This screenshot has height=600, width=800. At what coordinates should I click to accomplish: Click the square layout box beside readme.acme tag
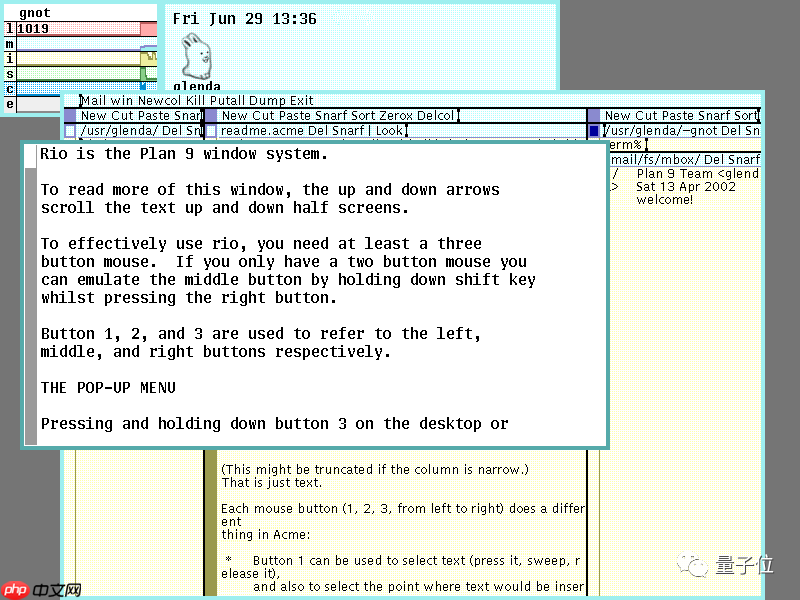tap(213, 131)
